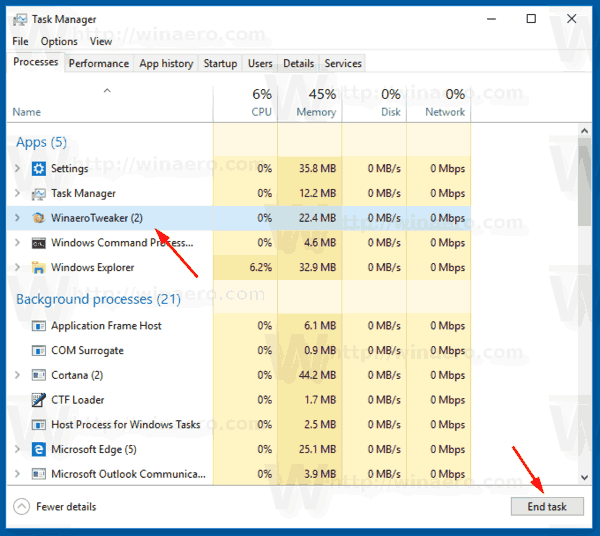Click the Cortana process icon
Image resolution: width=600 pixels, height=536 pixels.
tap(39, 376)
